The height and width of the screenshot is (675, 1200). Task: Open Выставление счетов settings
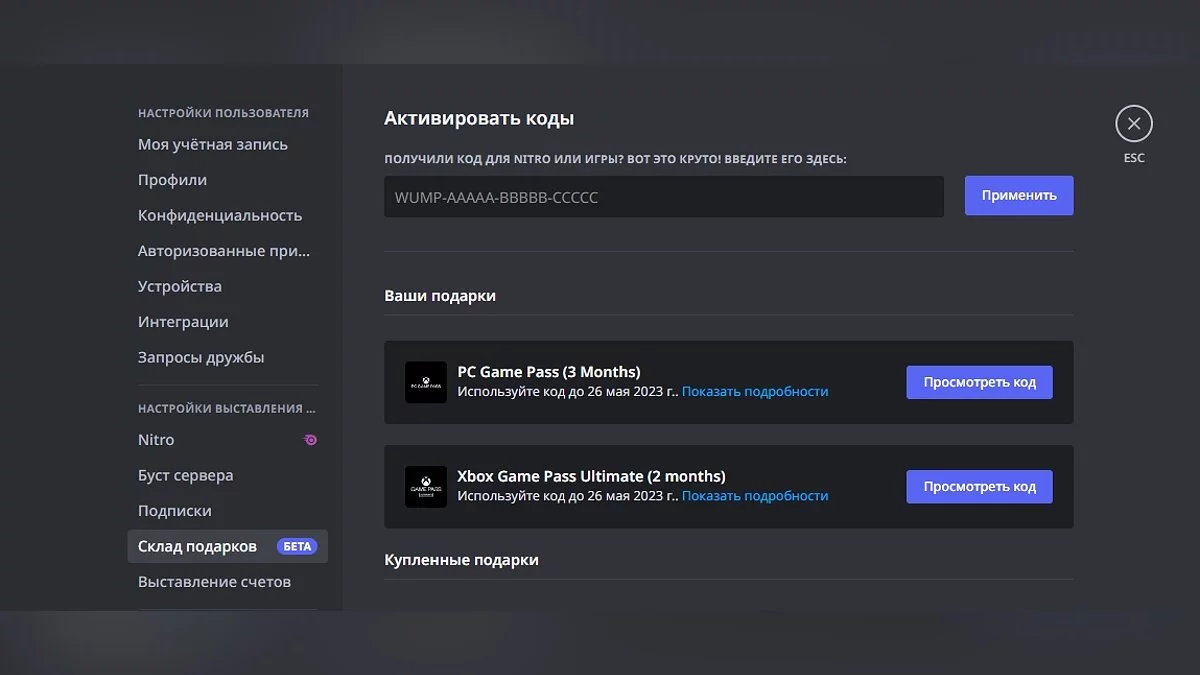pyautogui.click(x=214, y=582)
